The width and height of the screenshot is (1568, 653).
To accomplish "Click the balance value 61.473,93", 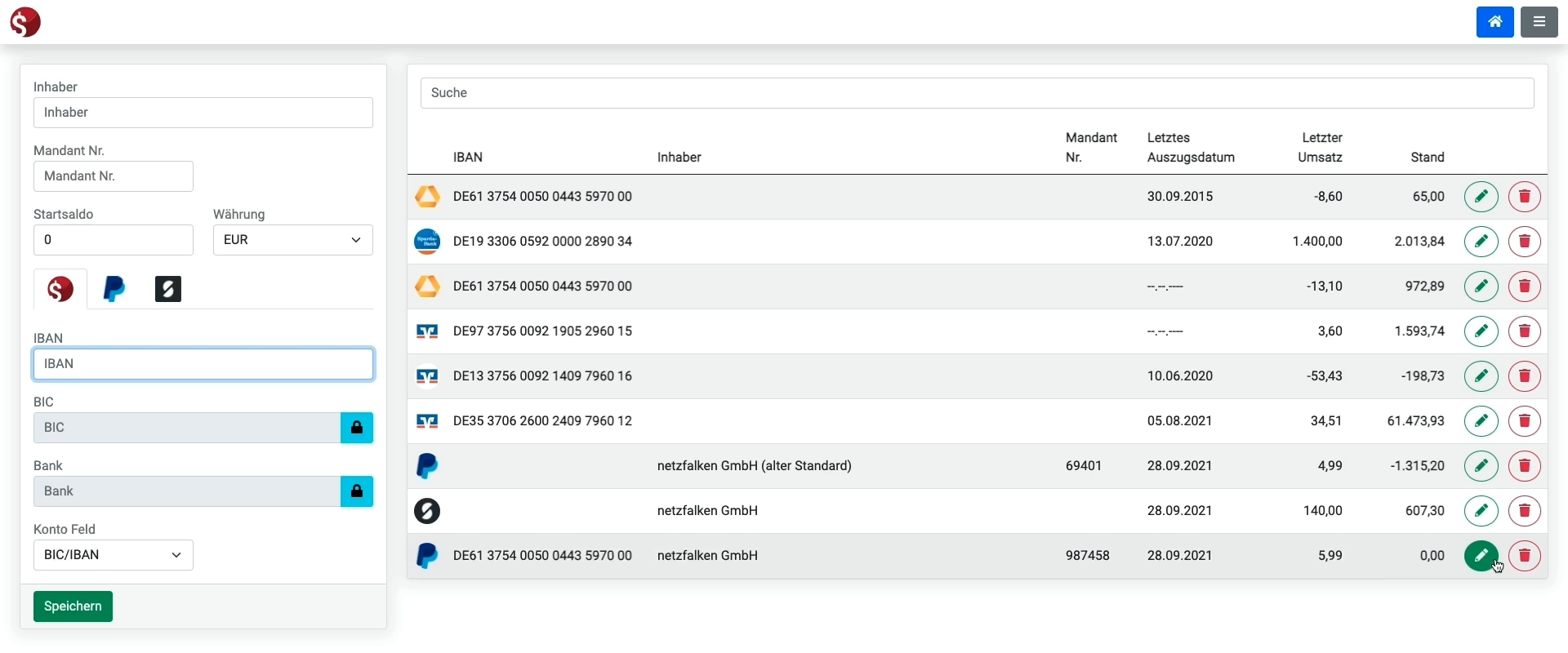I will 1416,421.
